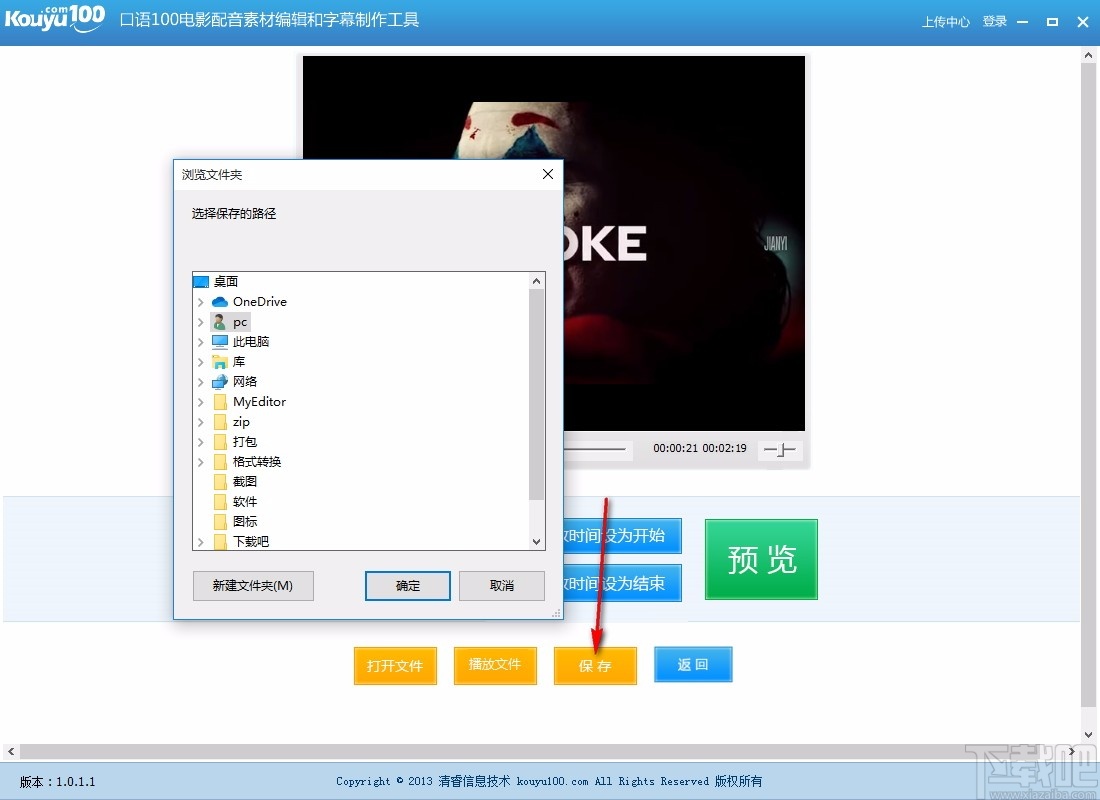Click the 时间设为开始 button
Screen dimensions: 1100x800
tap(622, 536)
